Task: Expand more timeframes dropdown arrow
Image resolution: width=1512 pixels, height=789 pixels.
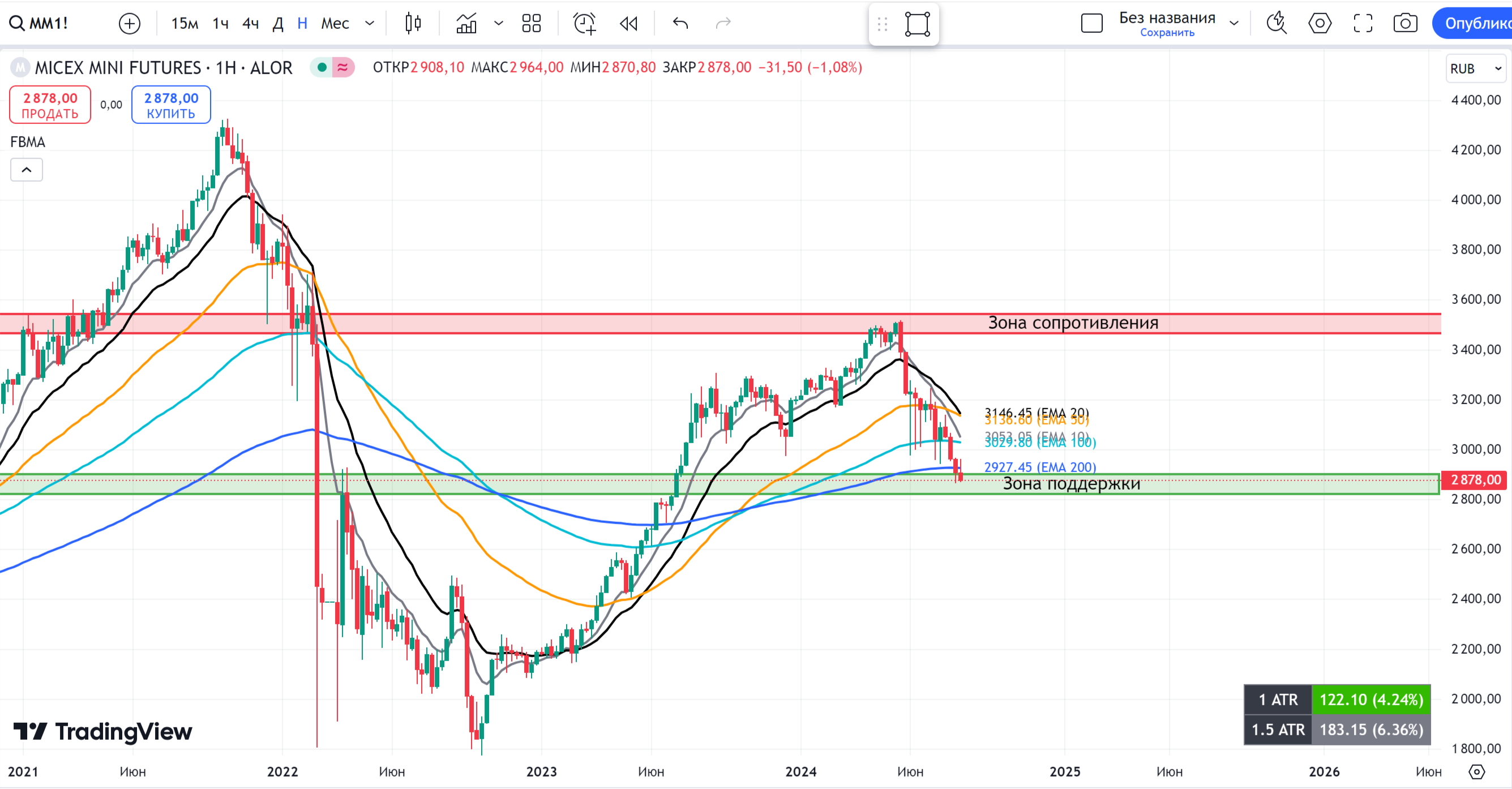Action: (x=370, y=23)
